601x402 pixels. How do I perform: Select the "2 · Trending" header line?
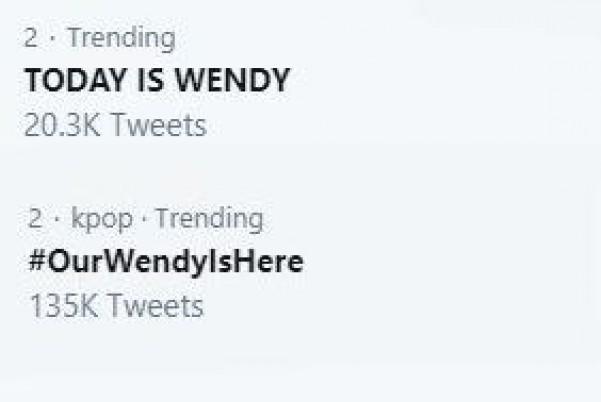[x=99, y=39]
